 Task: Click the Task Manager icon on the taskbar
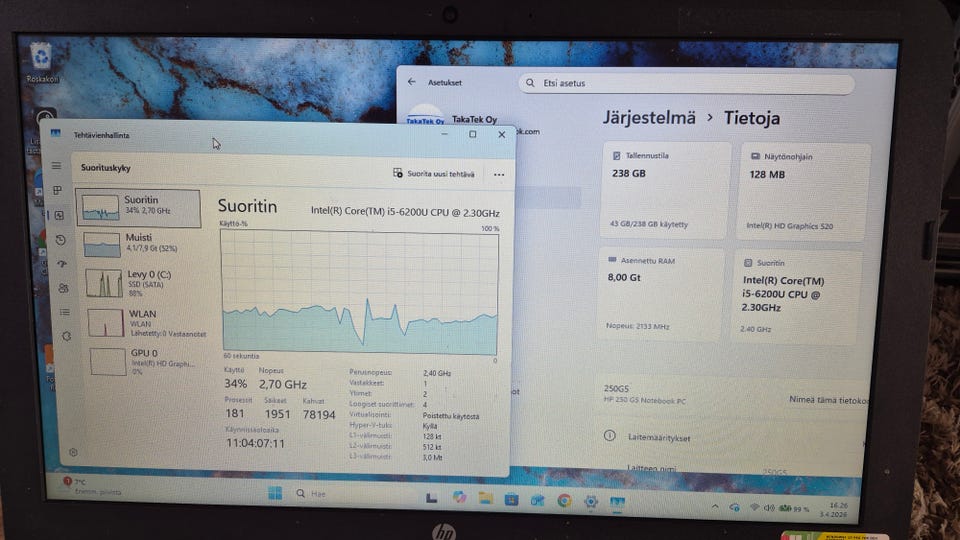pyautogui.click(x=617, y=503)
